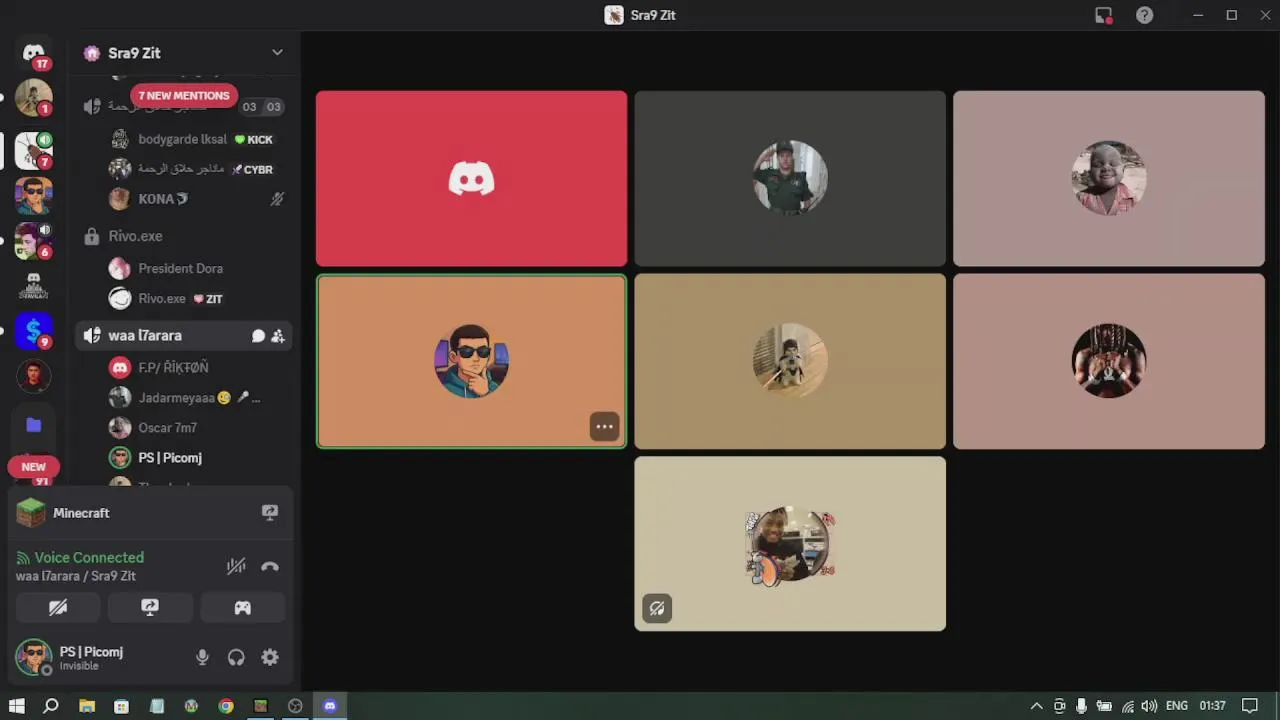The image size is (1280, 720).
Task: Open the blue dollar-sign server
Action: (33, 330)
